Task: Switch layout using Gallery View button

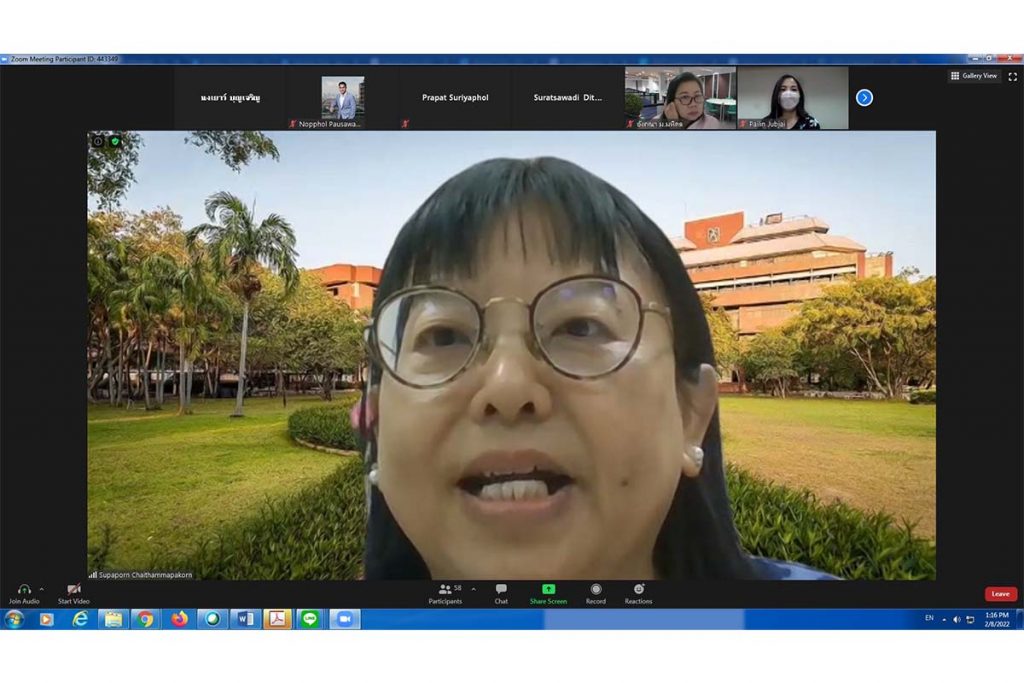Action: pyautogui.click(x=974, y=76)
